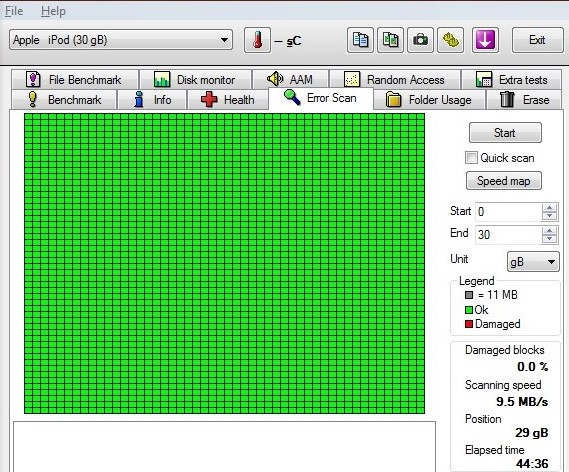Enable the Quick scan checkbox
This screenshot has width=569, height=472.
(x=471, y=158)
